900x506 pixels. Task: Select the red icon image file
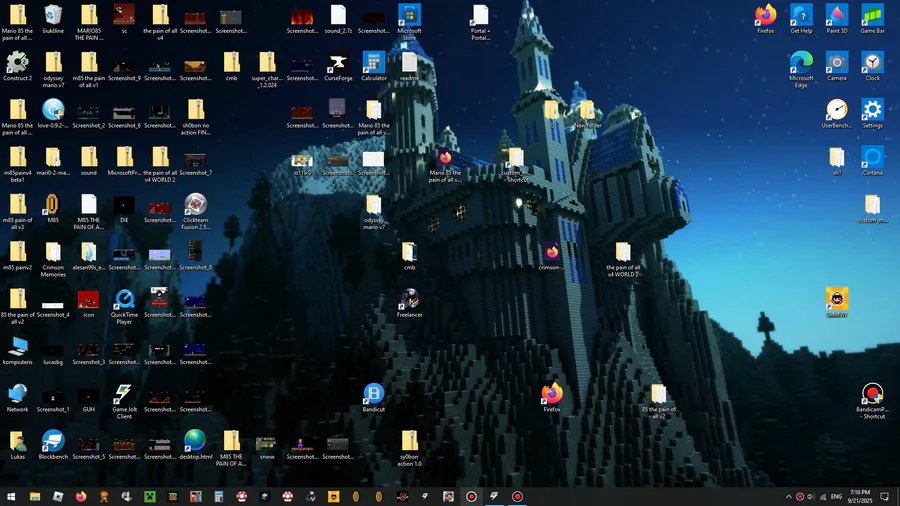click(88, 299)
